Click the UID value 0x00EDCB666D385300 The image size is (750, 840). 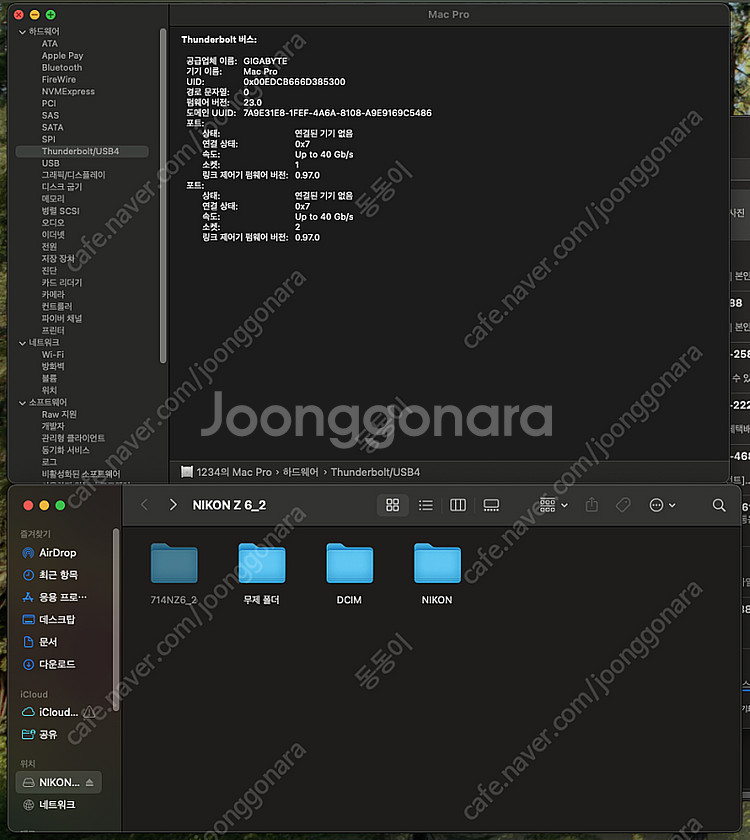[x=294, y=82]
